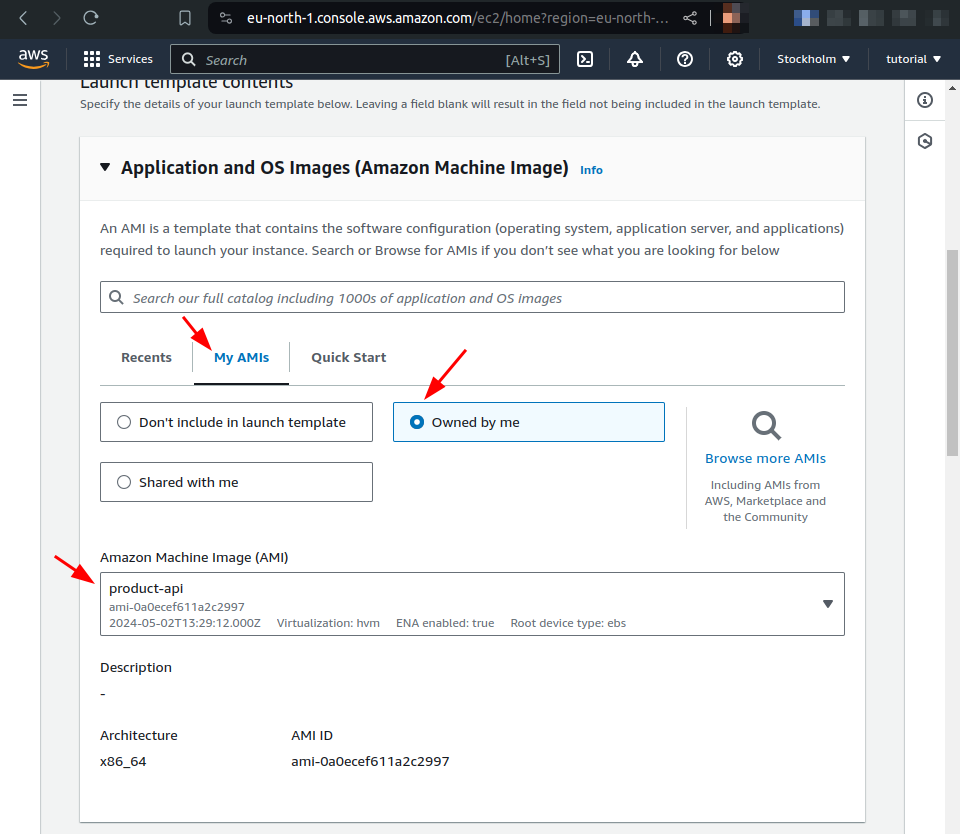Collapse Application and OS Images section
Image resolution: width=960 pixels, height=834 pixels.
coord(105,167)
